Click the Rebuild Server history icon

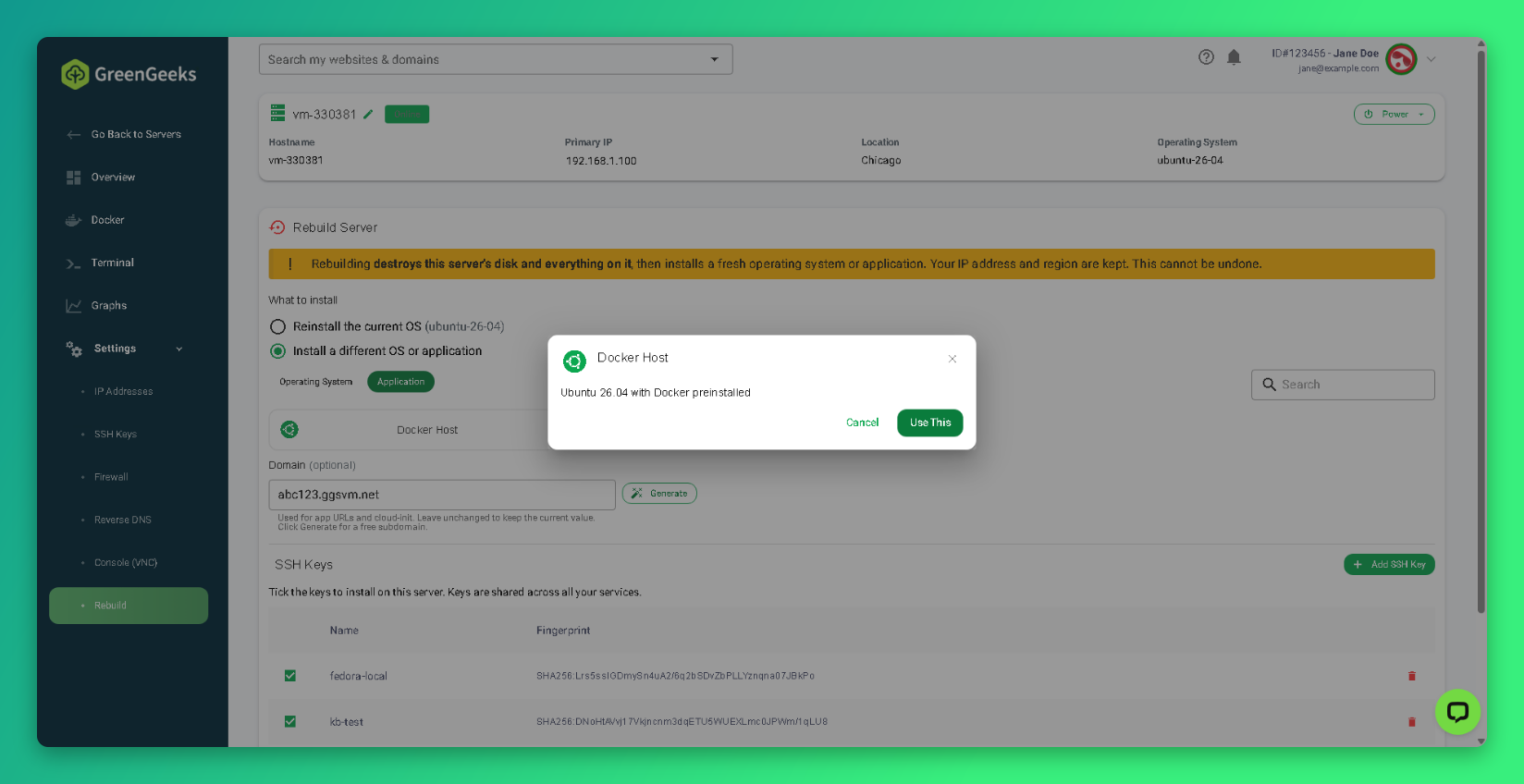pyautogui.click(x=277, y=227)
